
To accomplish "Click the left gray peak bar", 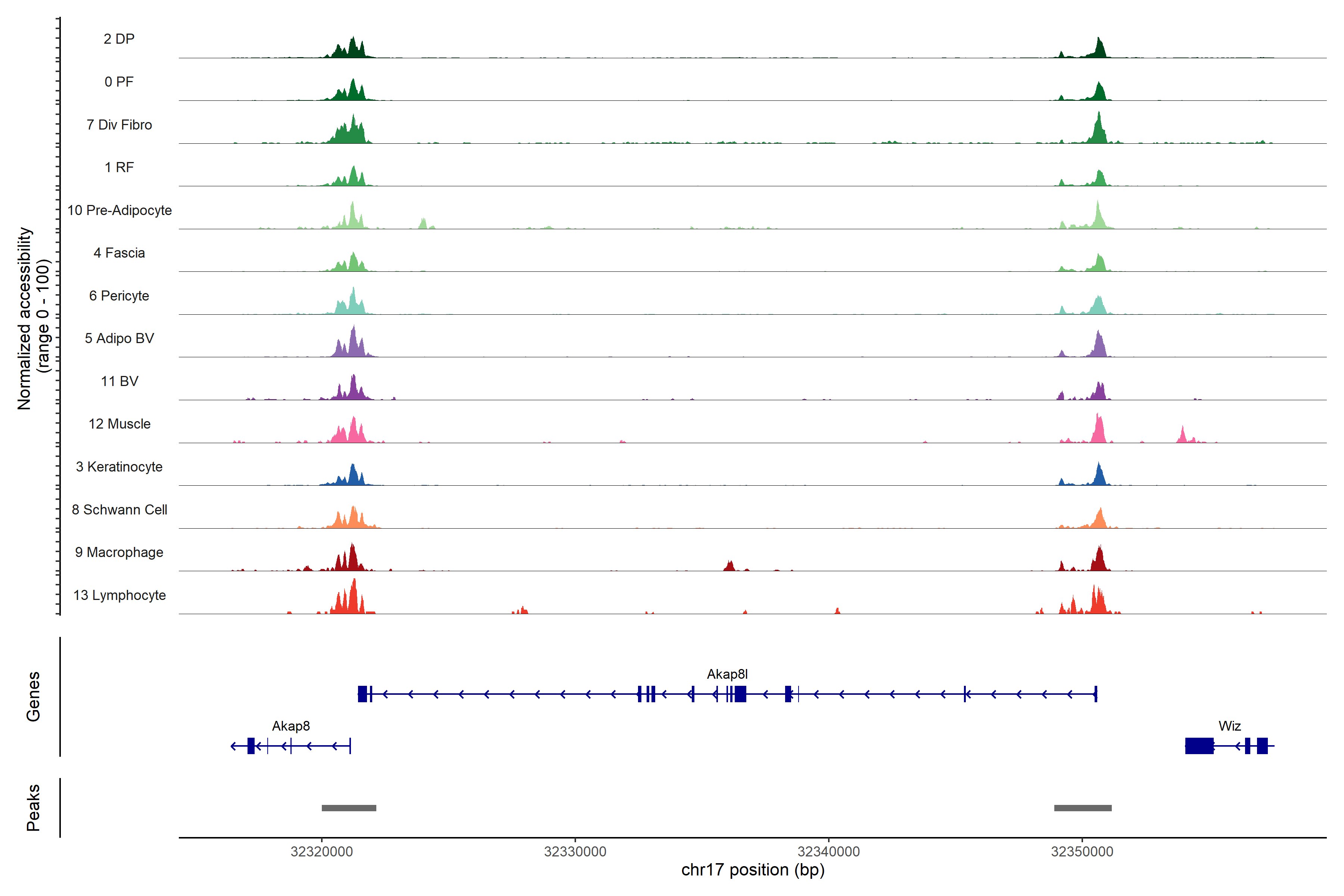I will pyautogui.click(x=349, y=808).
